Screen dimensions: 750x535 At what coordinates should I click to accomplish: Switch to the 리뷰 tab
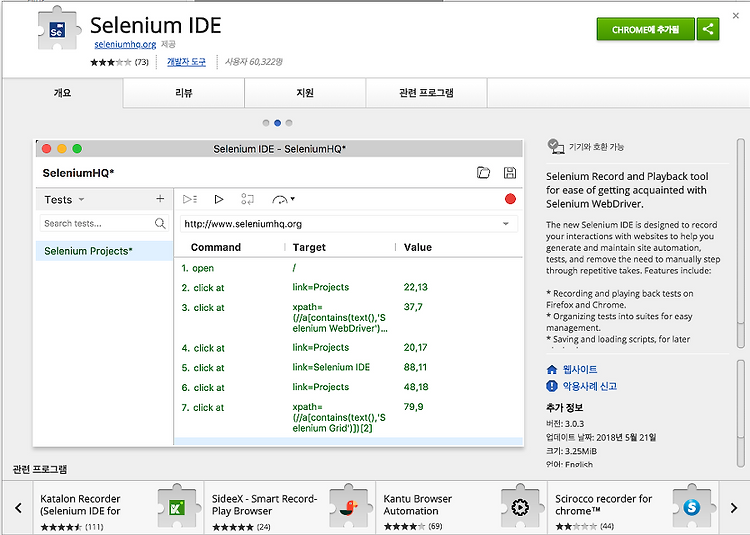click(x=184, y=93)
